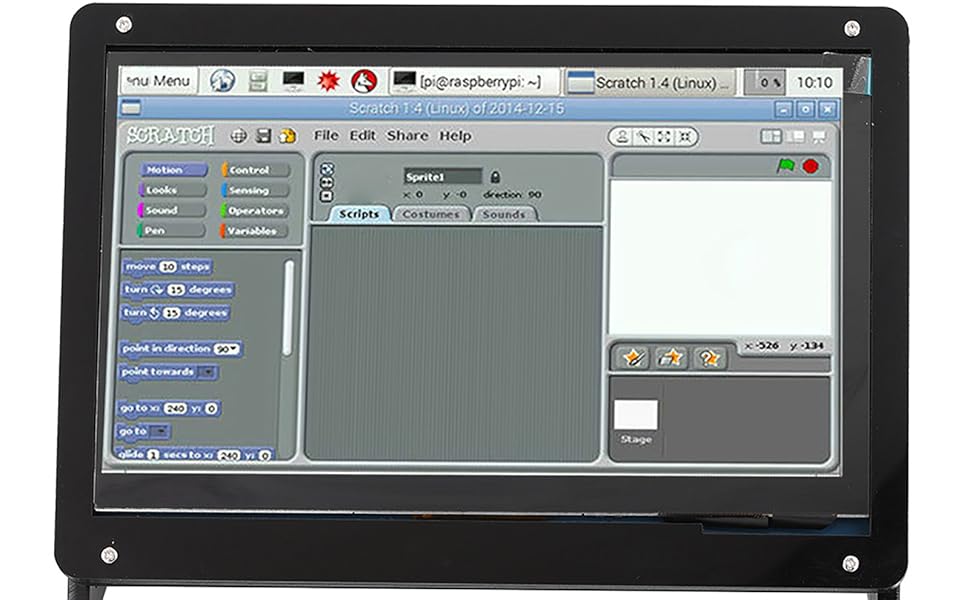Set rotation style to don't rotate
Viewport: 970px width, 600px height.
coord(326,196)
